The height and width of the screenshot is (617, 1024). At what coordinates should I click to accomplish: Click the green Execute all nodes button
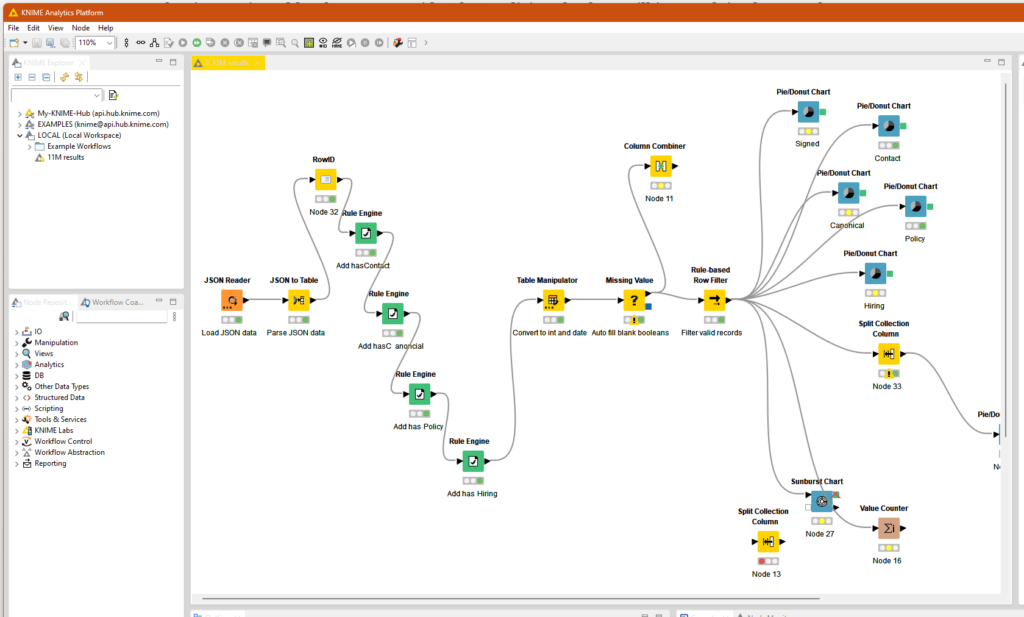(x=197, y=43)
